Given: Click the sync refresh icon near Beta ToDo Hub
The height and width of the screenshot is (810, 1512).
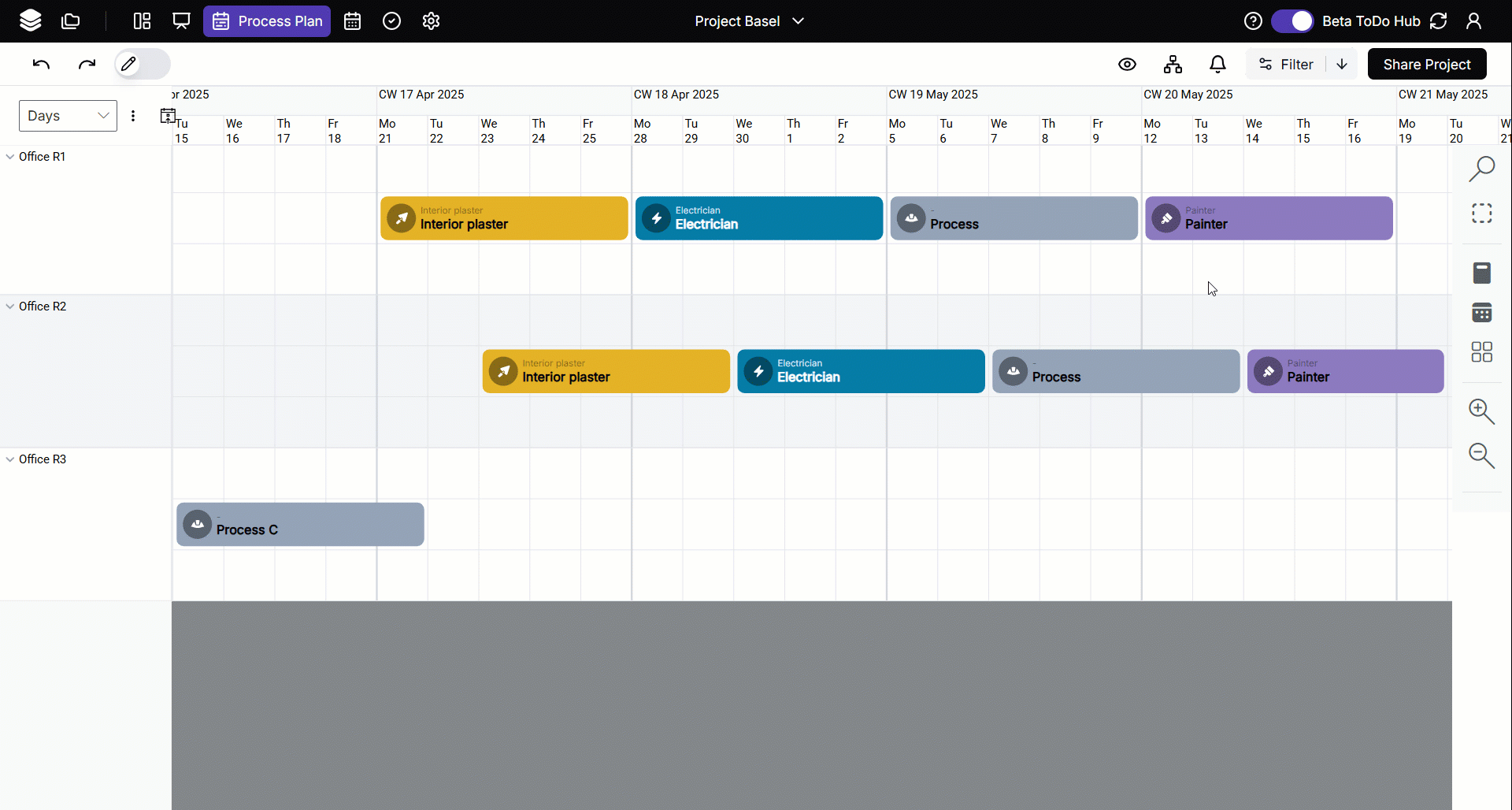Looking at the screenshot, I should [x=1438, y=20].
